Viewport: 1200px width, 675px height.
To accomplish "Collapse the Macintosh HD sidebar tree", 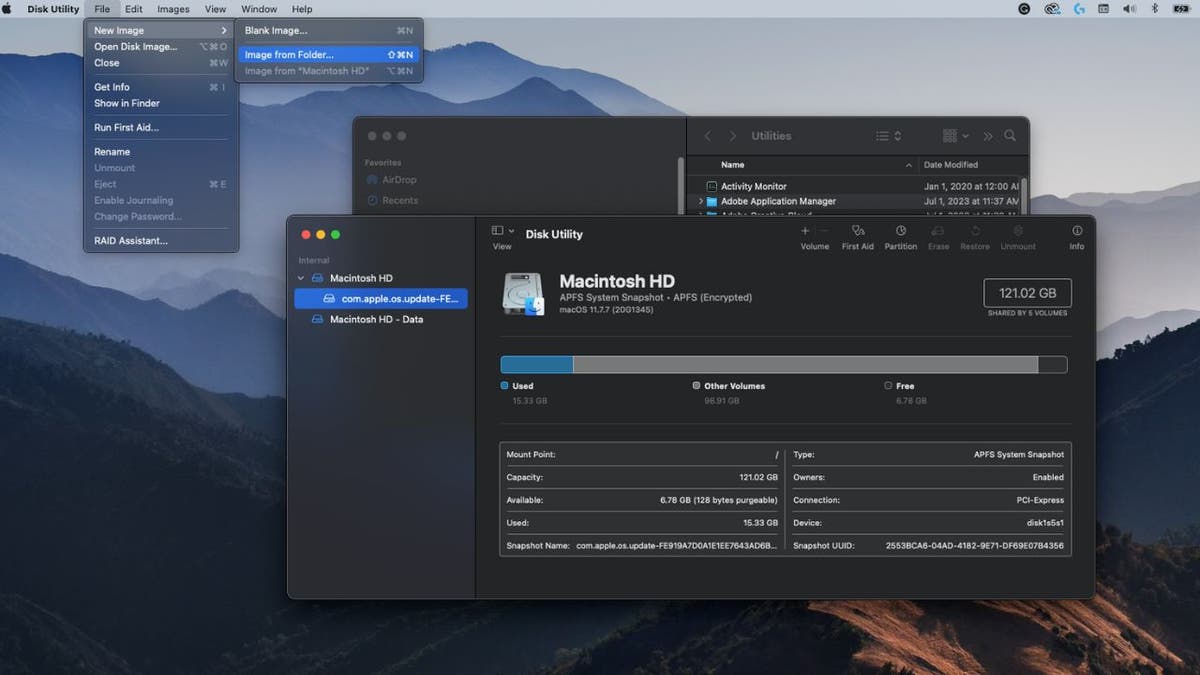I will pyautogui.click(x=301, y=278).
